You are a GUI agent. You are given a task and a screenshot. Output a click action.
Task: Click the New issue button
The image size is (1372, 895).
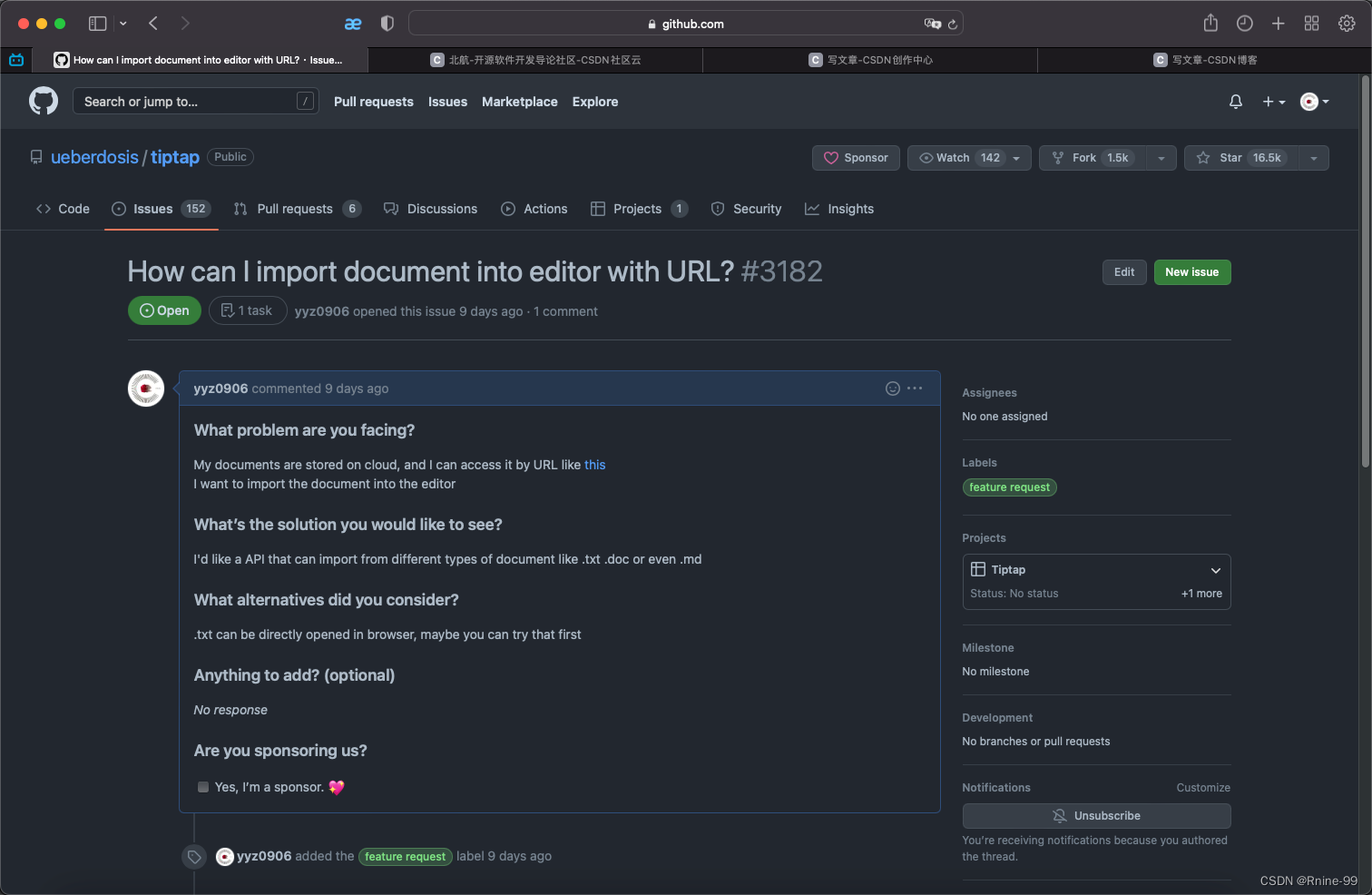pyautogui.click(x=1192, y=272)
